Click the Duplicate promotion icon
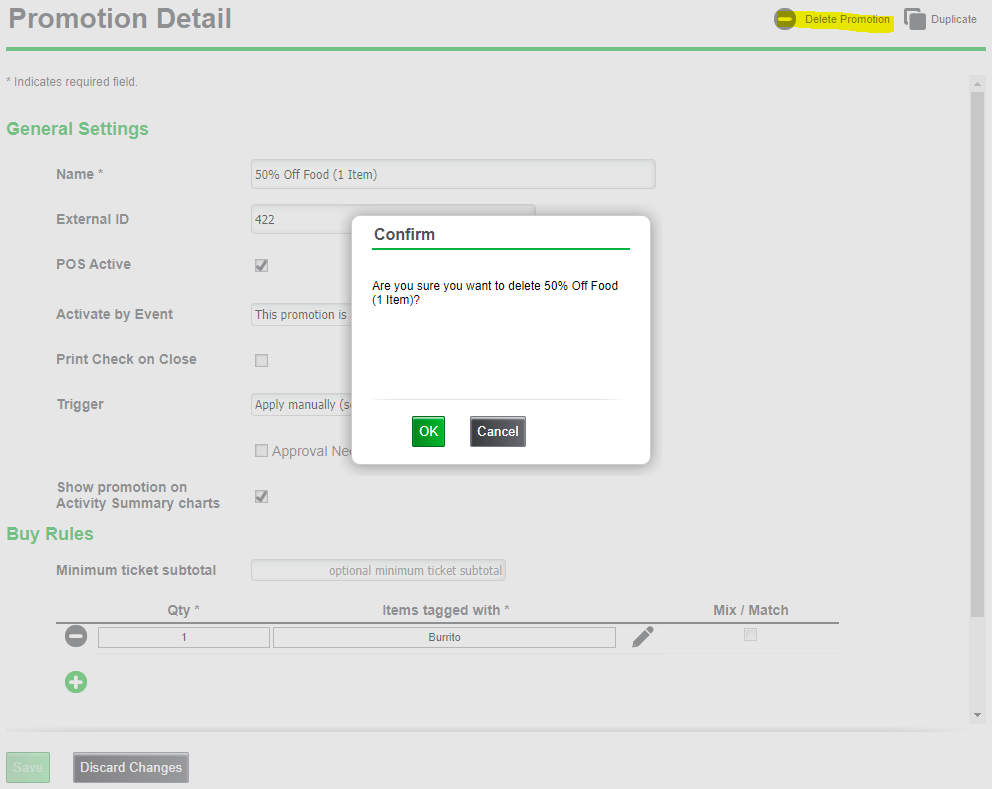992x789 pixels. pos(914,19)
